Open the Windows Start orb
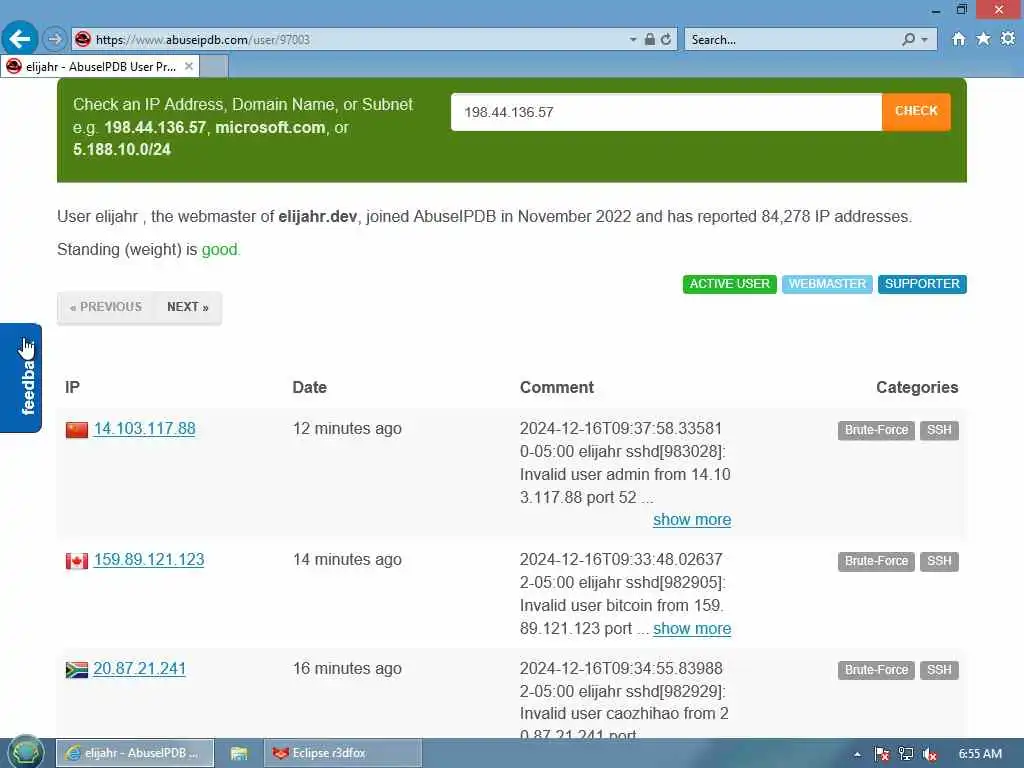This screenshot has height=768, width=1024. (x=27, y=752)
